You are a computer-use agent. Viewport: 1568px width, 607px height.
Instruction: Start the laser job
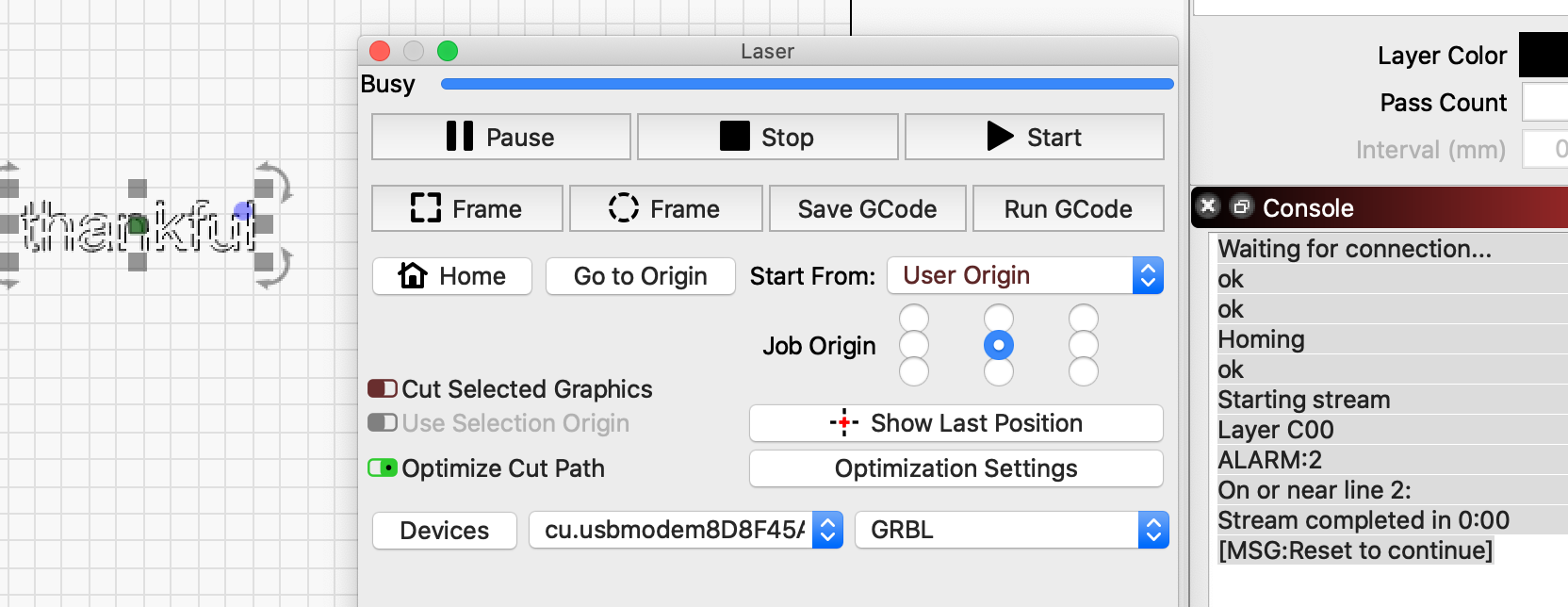[x=1034, y=137]
